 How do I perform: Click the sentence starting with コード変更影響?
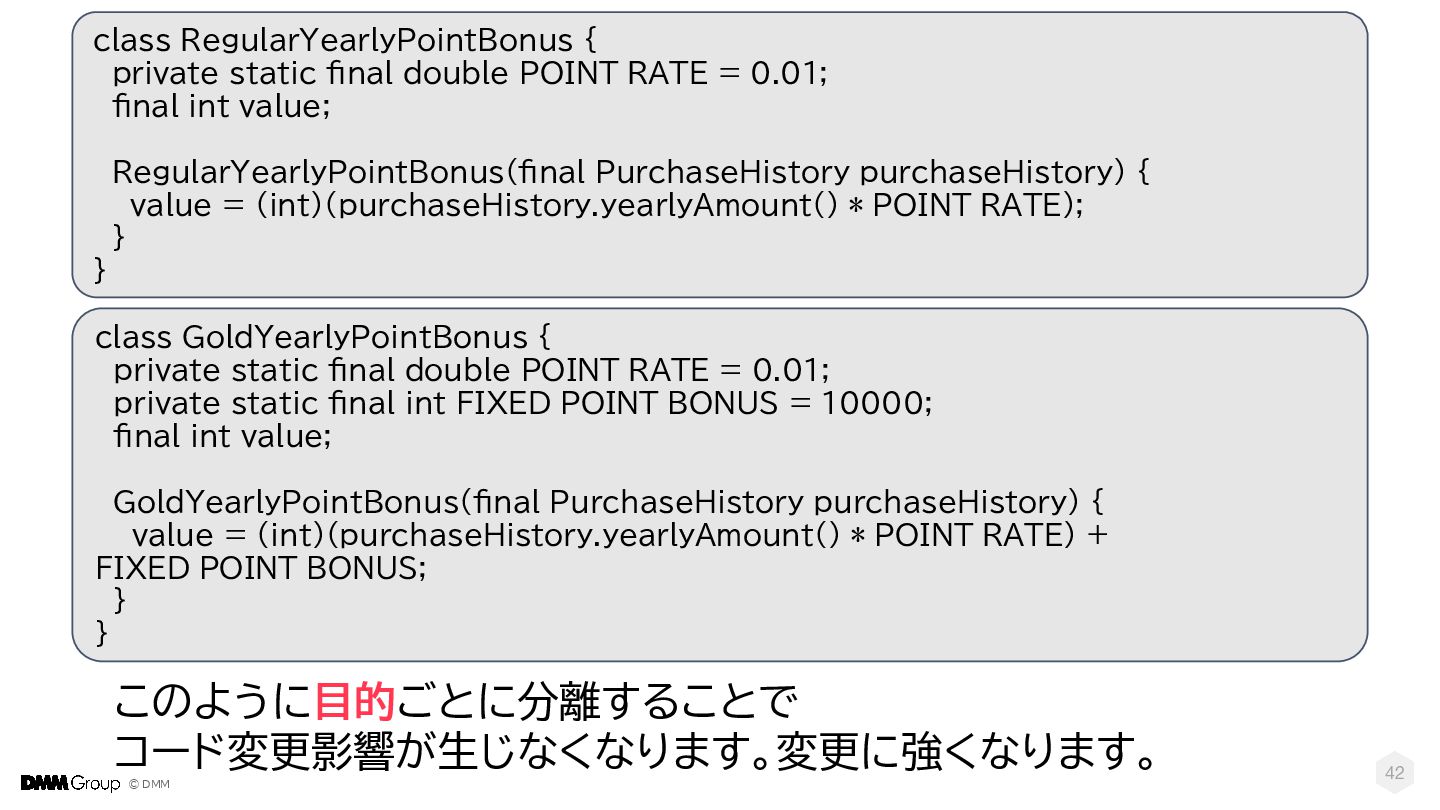tap(635, 752)
